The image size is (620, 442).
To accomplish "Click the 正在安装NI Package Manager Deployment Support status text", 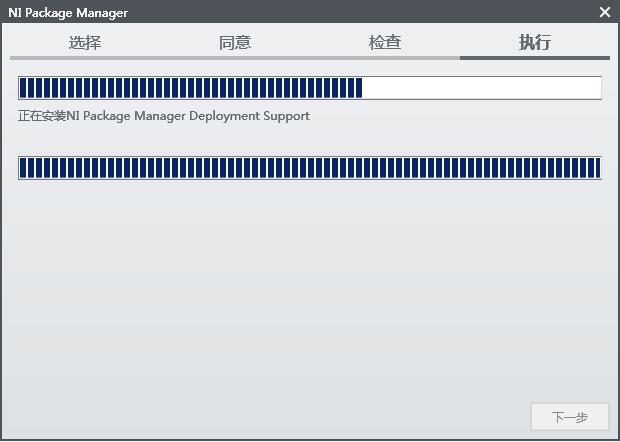I will (x=164, y=116).
